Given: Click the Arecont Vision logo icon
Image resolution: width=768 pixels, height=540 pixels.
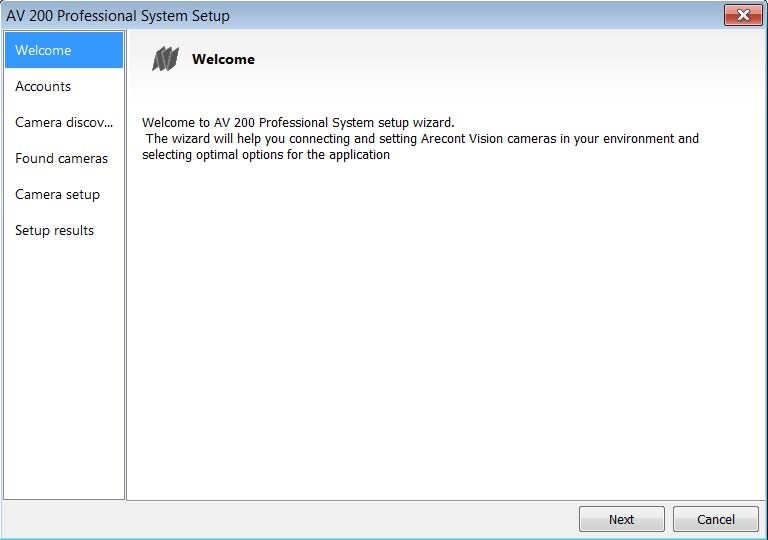Looking at the screenshot, I should (165, 59).
